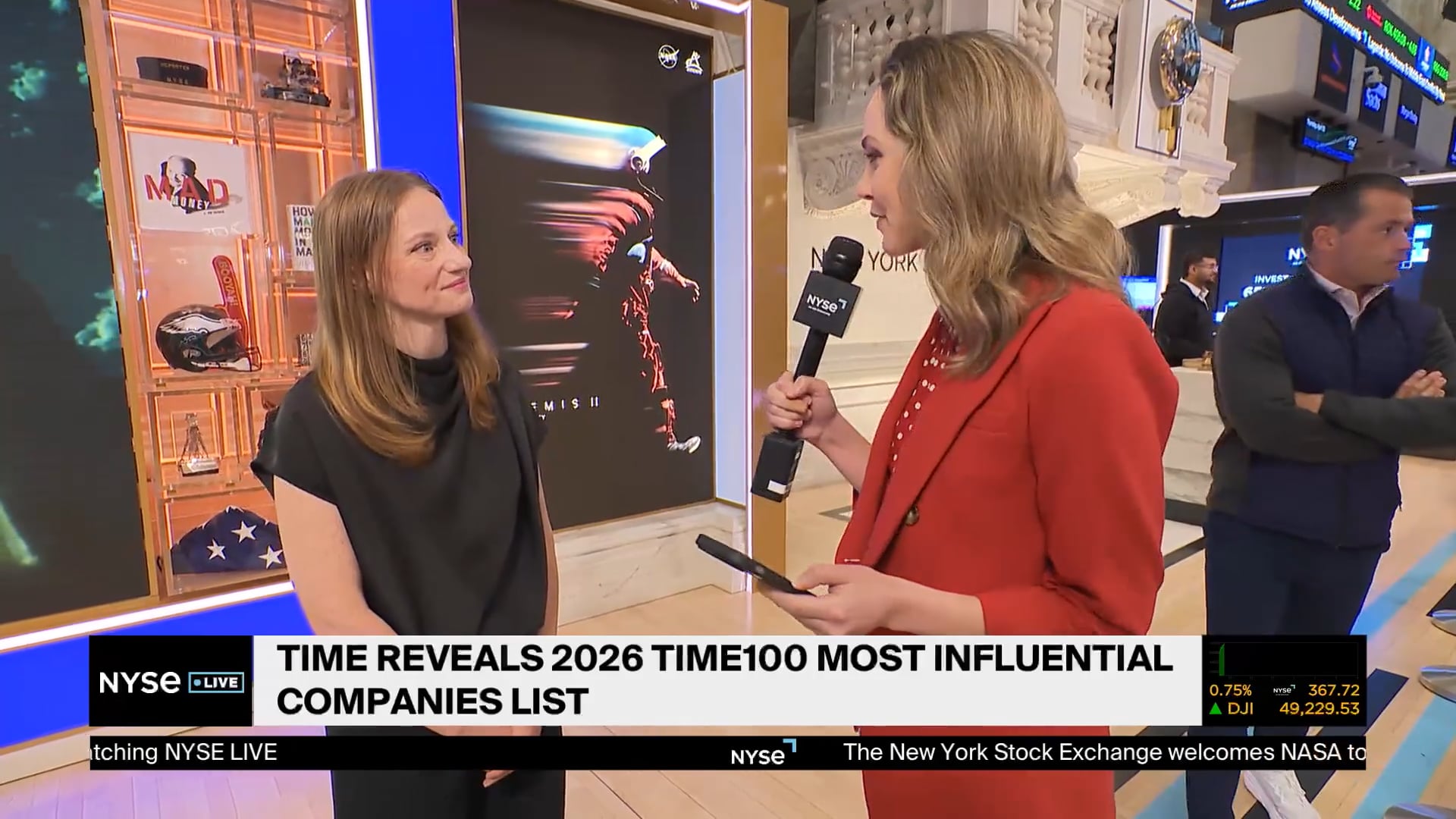
Task: Click the Artemis logo beside the NASA logo
Action: (x=694, y=62)
